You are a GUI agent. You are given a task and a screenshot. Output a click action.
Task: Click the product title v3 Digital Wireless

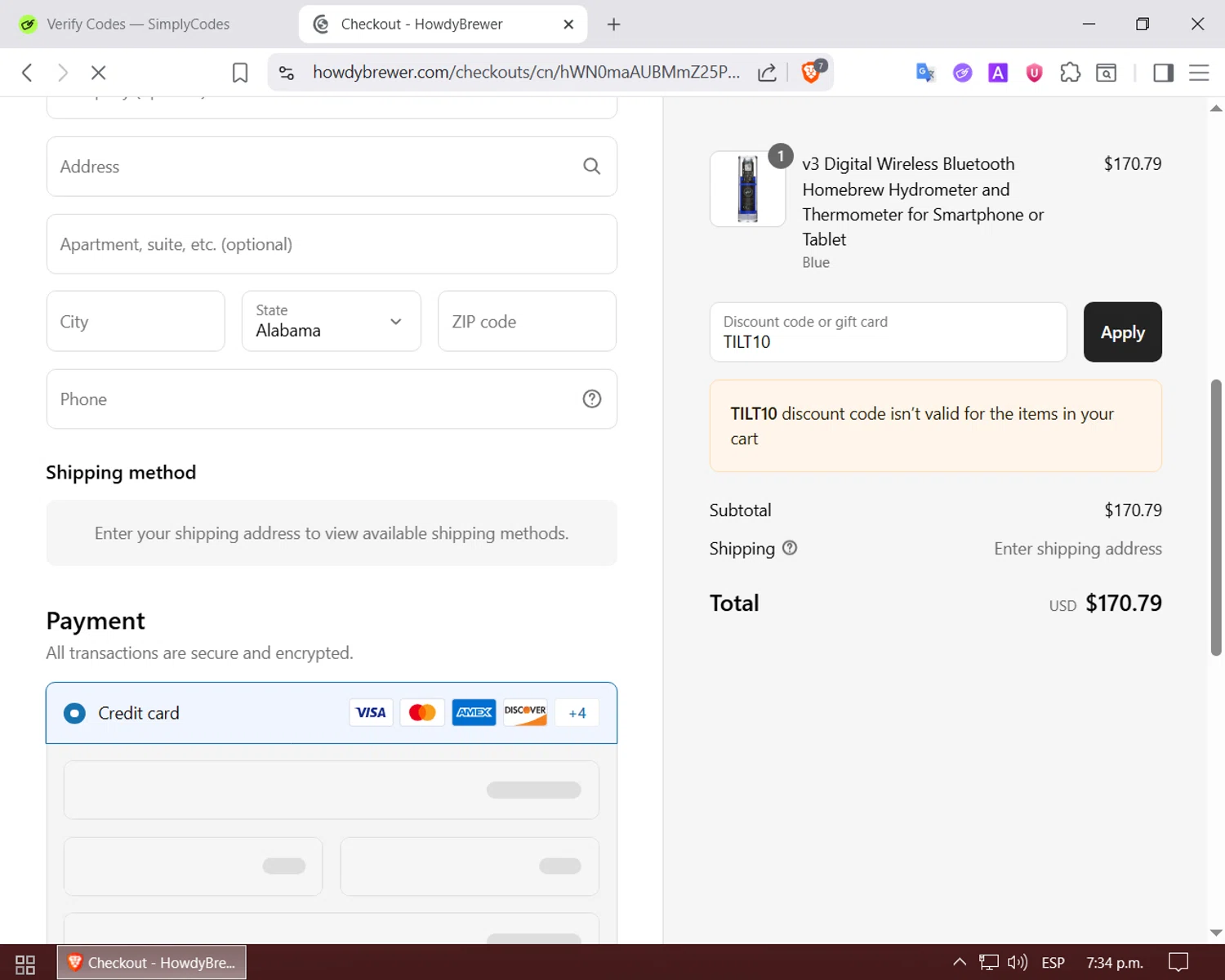923,202
